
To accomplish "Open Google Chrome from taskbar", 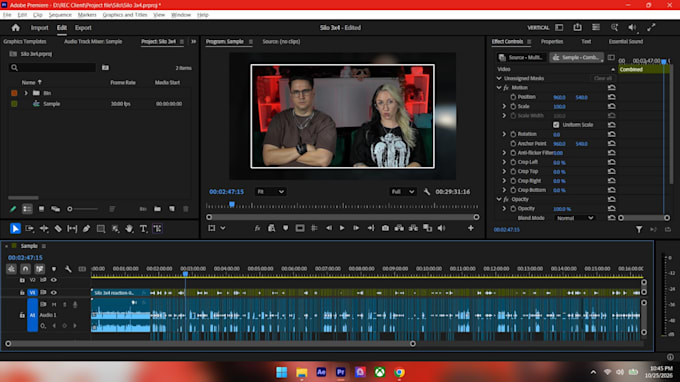I will point(399,372).
